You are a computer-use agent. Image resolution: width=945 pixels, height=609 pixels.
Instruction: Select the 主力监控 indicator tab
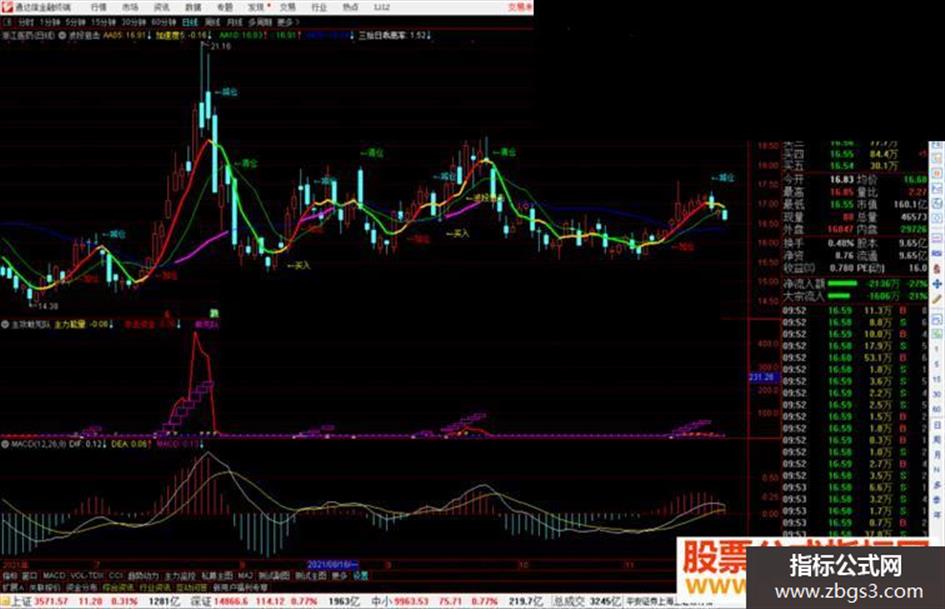coord(180,576)
